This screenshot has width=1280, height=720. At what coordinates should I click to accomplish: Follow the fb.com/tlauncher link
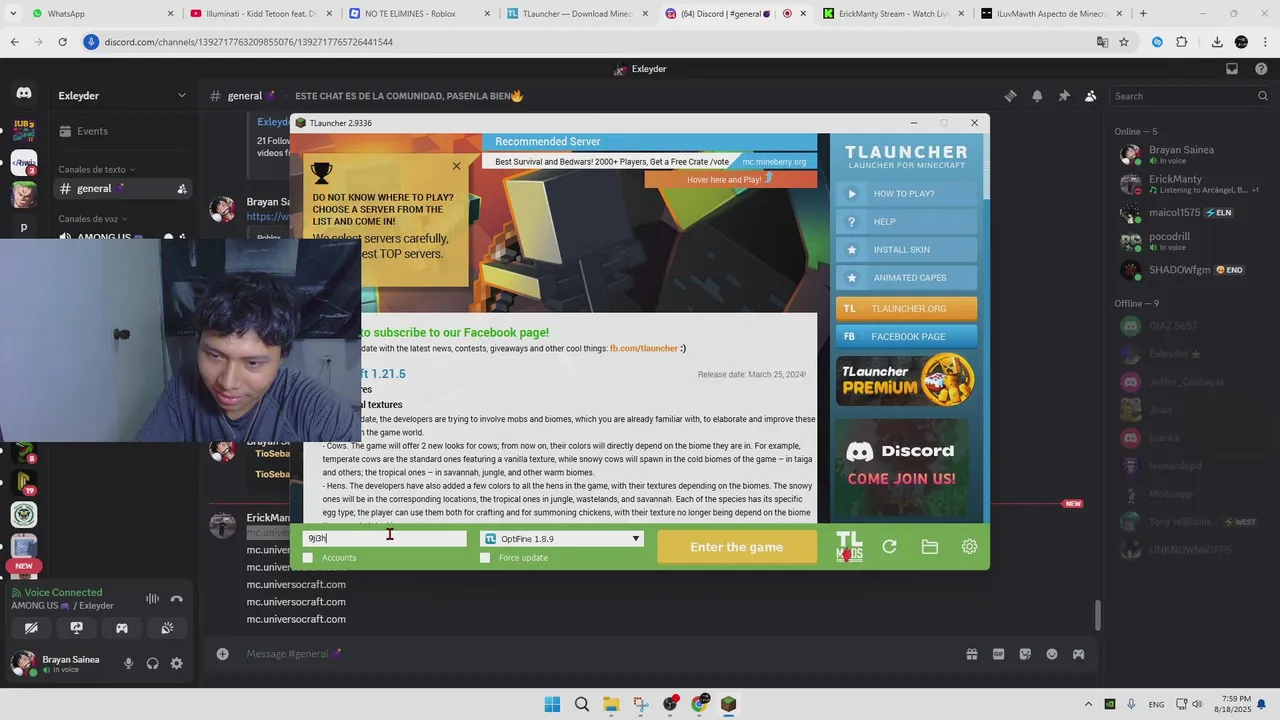click(644, 348)
